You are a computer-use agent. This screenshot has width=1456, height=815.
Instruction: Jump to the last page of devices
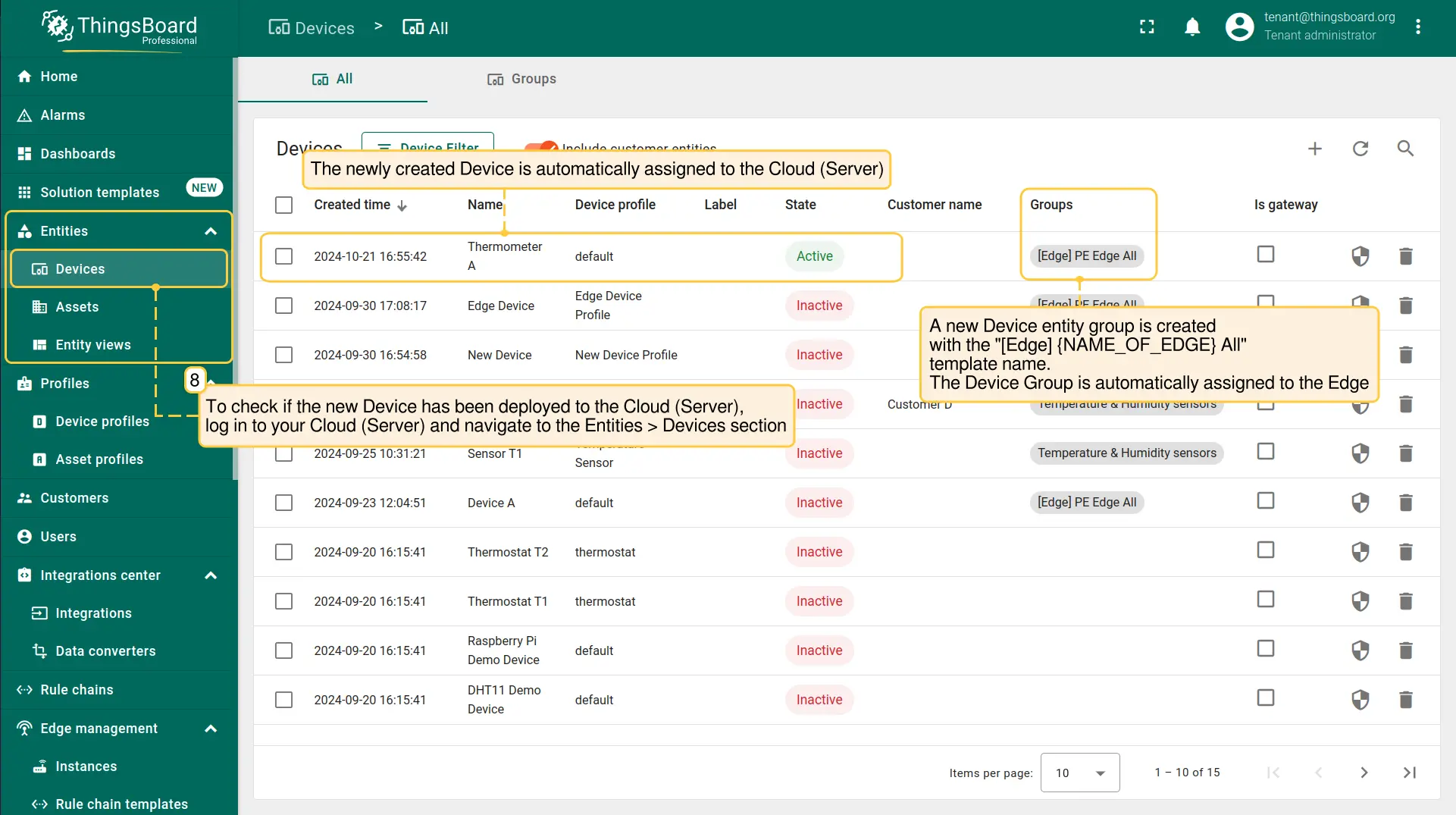(1409, 773)
